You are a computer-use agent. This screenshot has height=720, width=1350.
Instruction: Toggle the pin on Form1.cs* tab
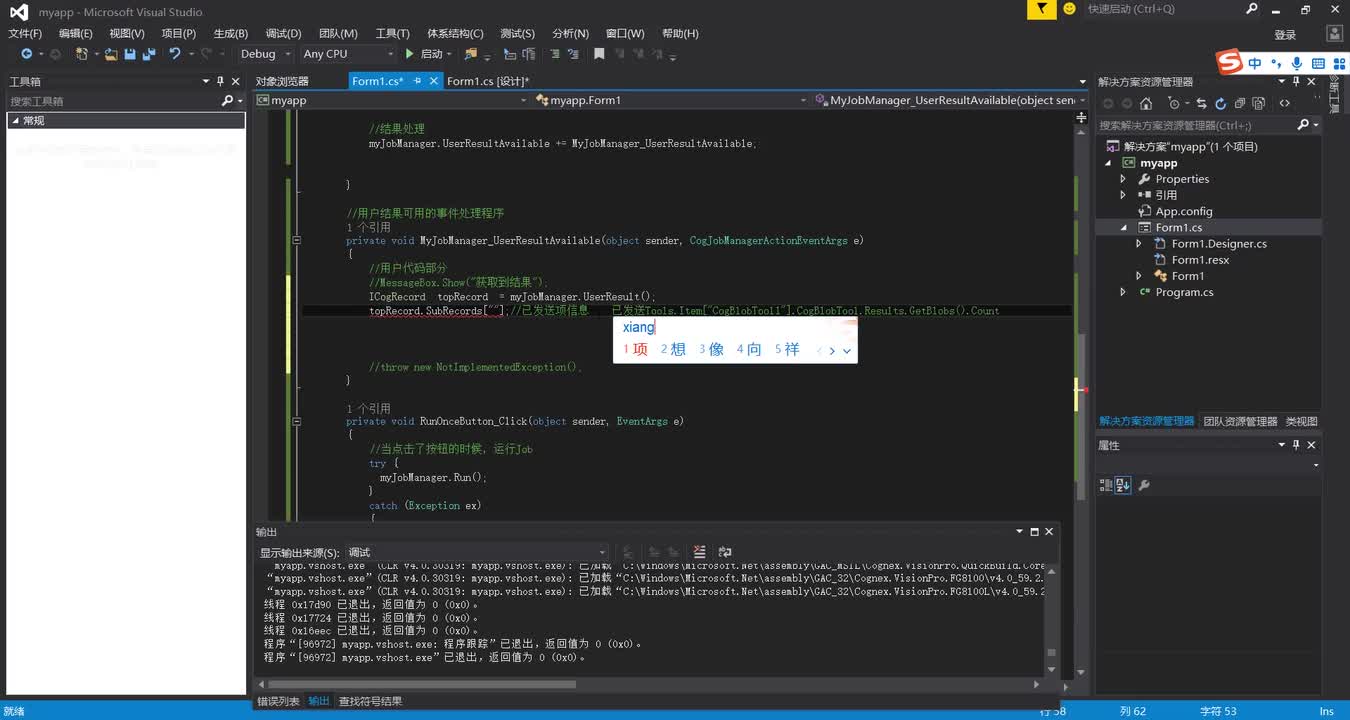pyautogui.click(x=418, y=81)
